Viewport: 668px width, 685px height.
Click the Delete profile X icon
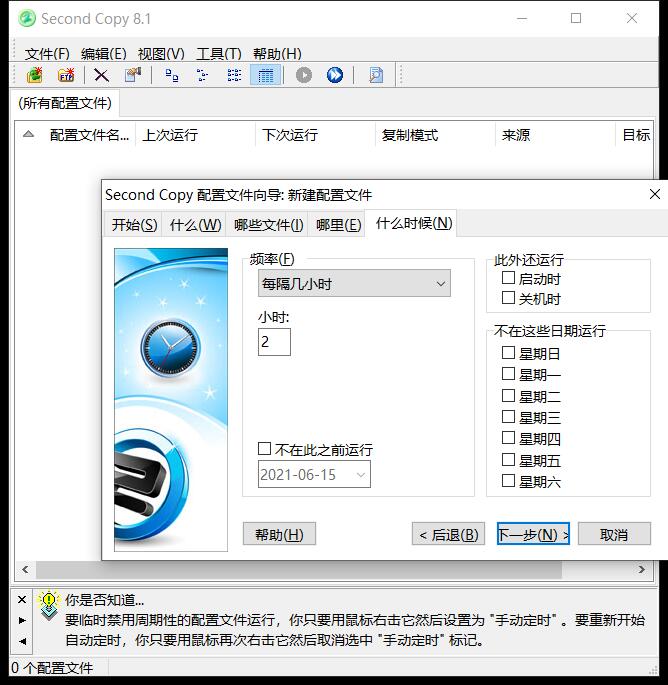tap(101, 75)
